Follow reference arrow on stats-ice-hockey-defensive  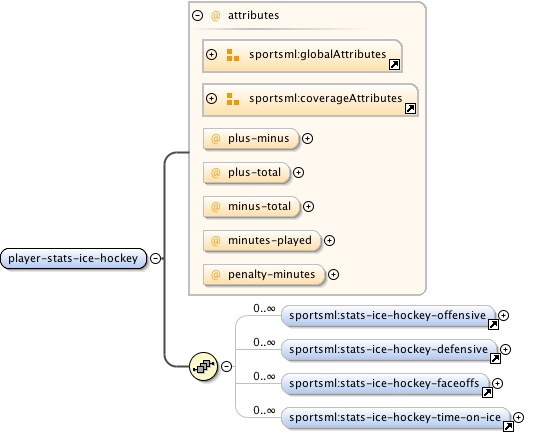[x=495, y=358]
